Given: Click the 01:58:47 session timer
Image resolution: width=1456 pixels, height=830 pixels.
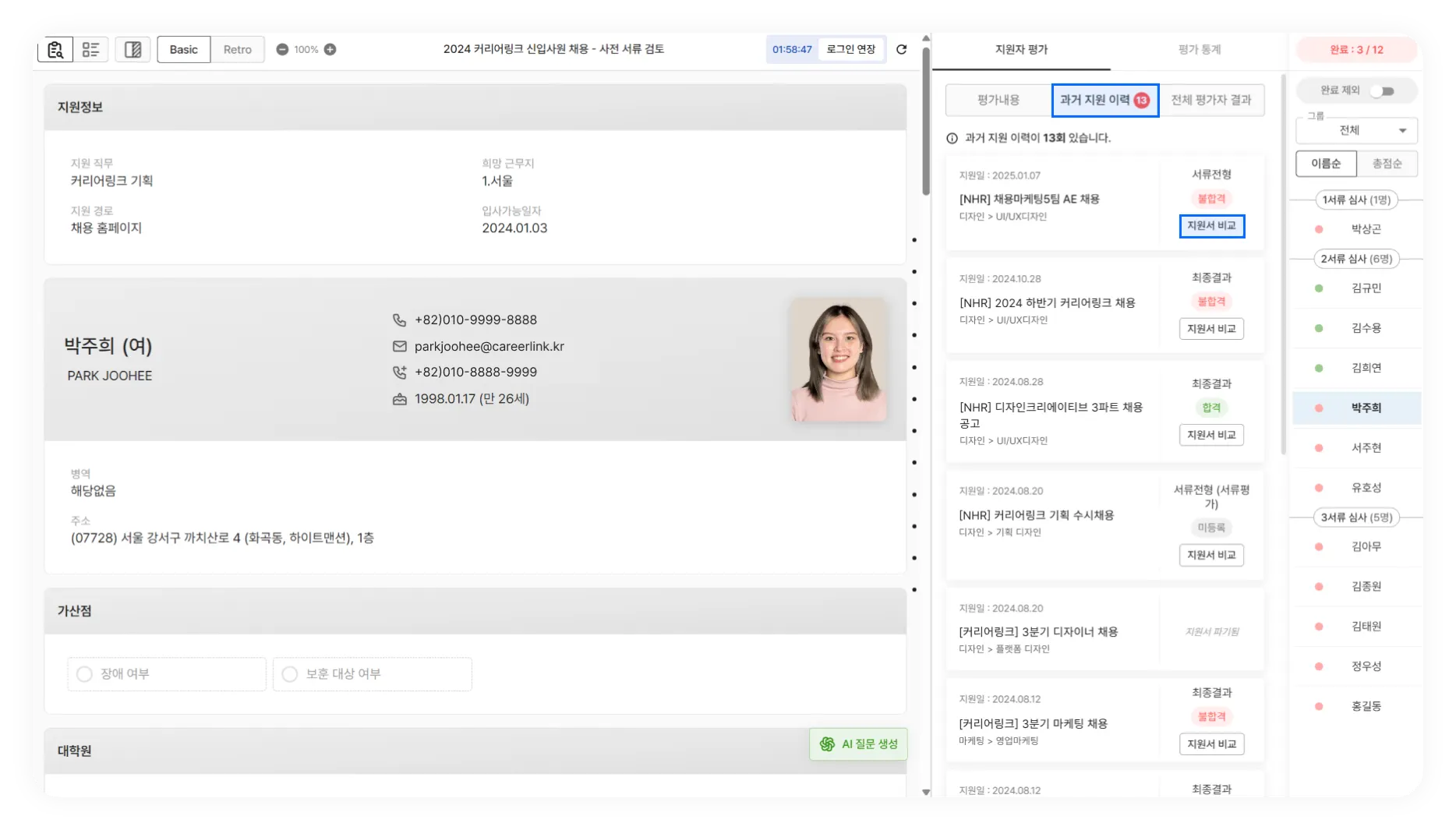Looking at the screenshot, I should click(x=792, y=49).
